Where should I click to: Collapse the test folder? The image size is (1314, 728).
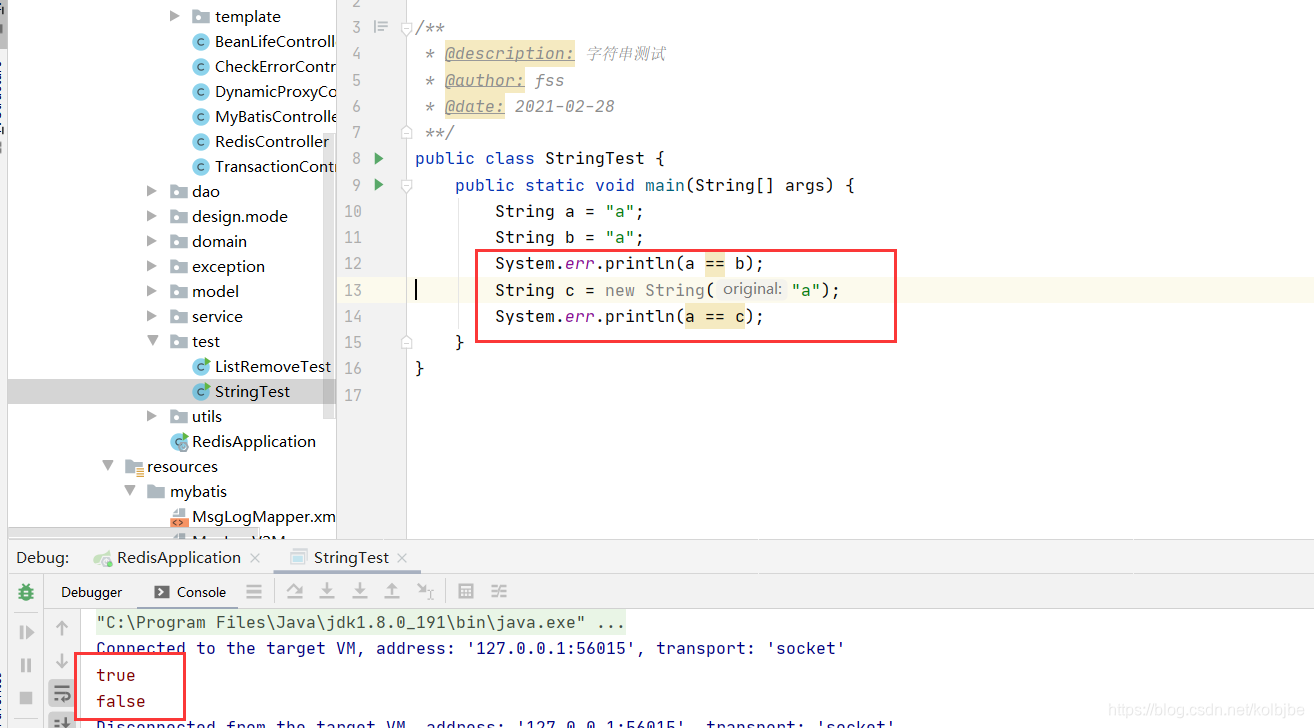pyautogui.click(x=152, y=341)
